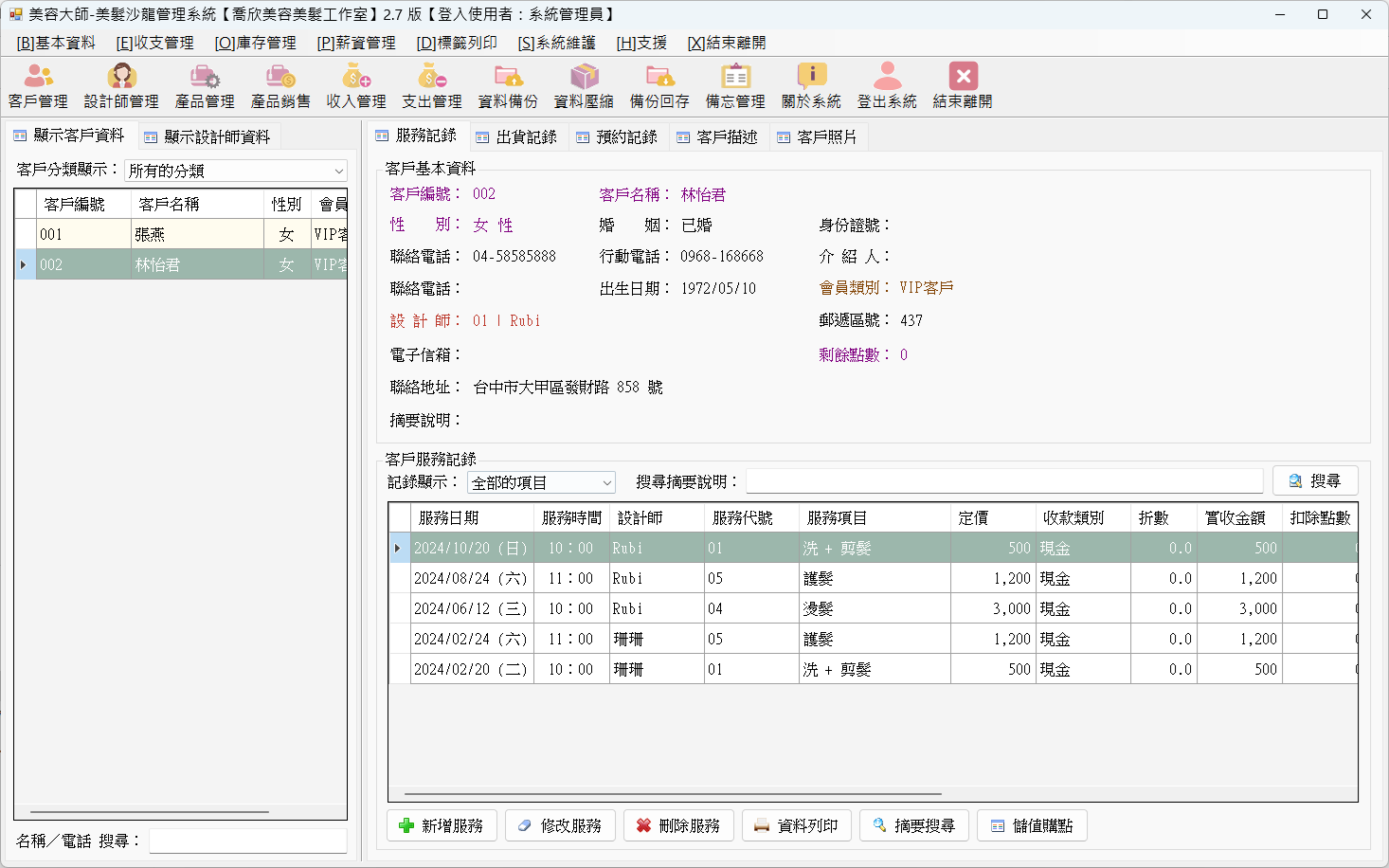Image resolution: width=1389 pixels, height=868 pixels.
Task: Click 結束離開 exit icon in toolbar
Action: coord(963,86)
